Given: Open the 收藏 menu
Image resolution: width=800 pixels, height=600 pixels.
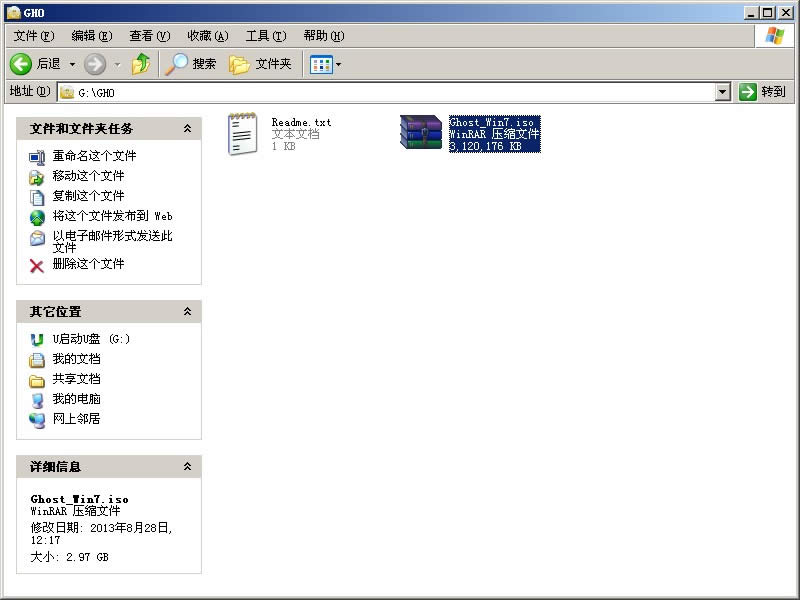Looking at the screenshot, I should coord(206,35).
